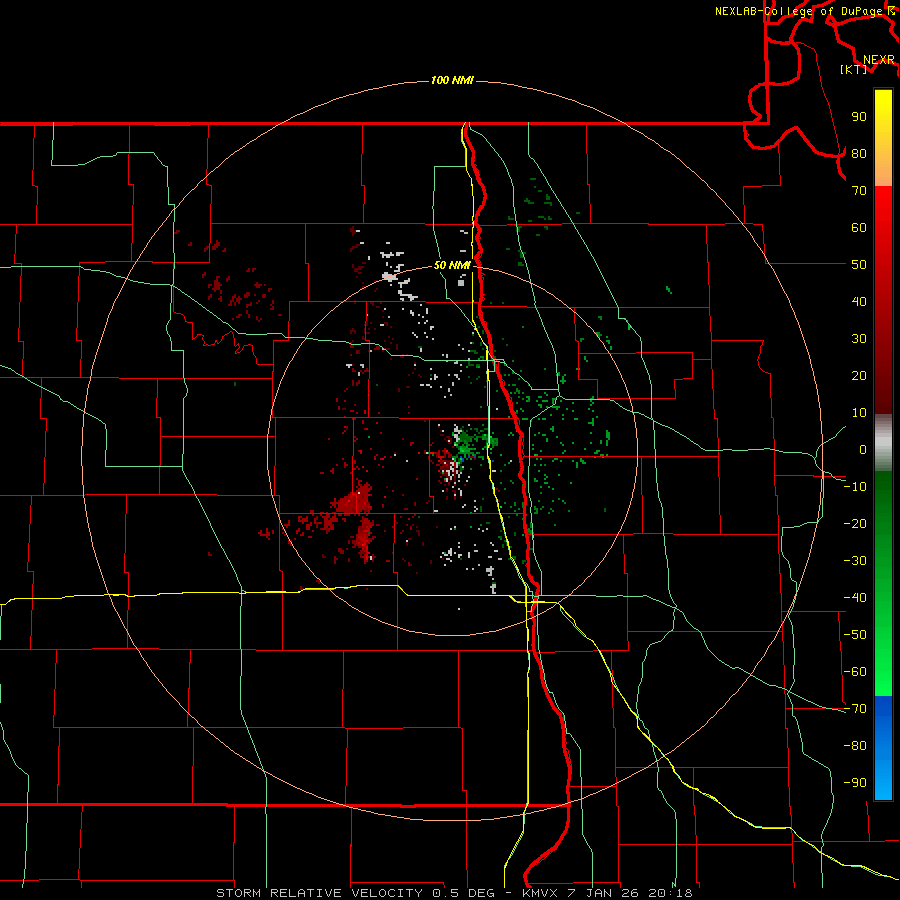This screenshot has width=900, height=900.
Task: Pick the gray zero-velocity segment of color bar
Action: pos(883,443)
